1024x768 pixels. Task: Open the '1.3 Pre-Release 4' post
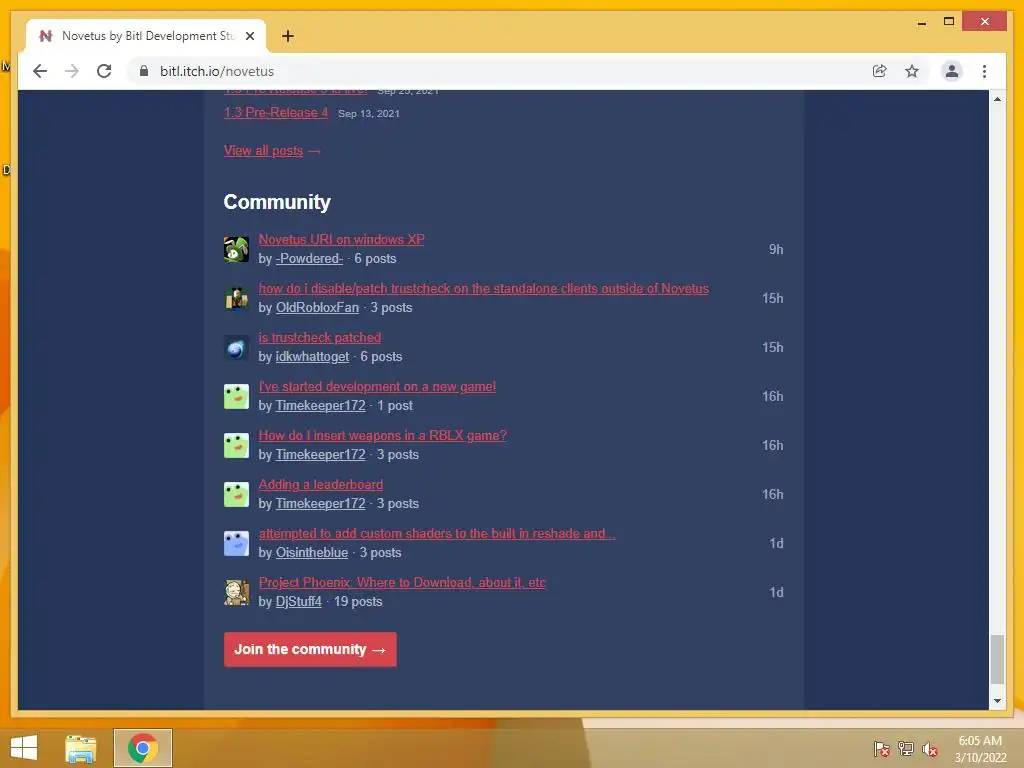276,112
